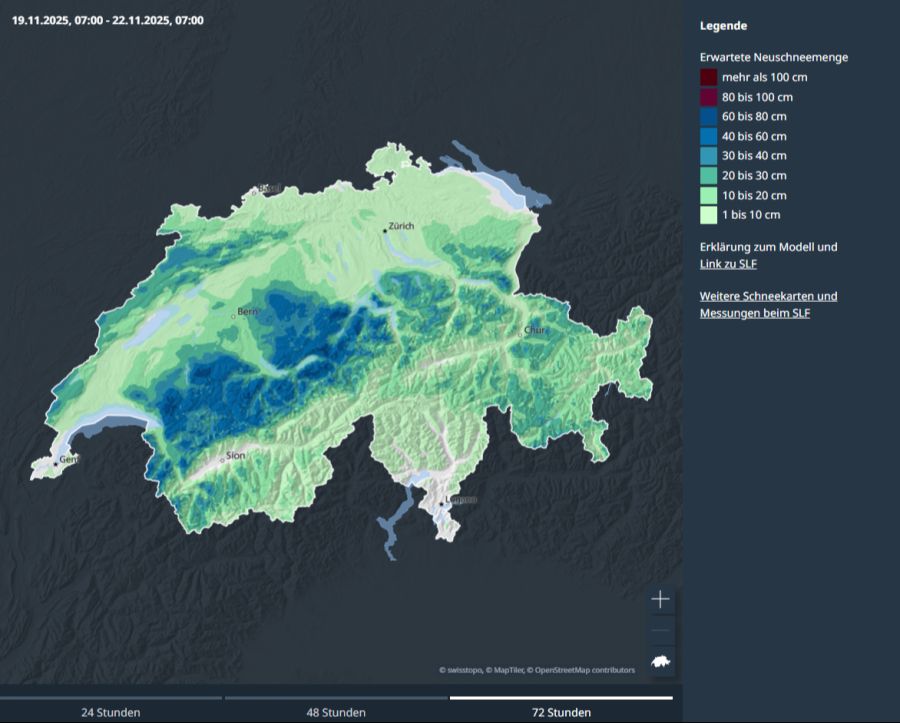900x723 pixels.
Task: Open the 72 Stunden tab
Action: pos(560,711)
